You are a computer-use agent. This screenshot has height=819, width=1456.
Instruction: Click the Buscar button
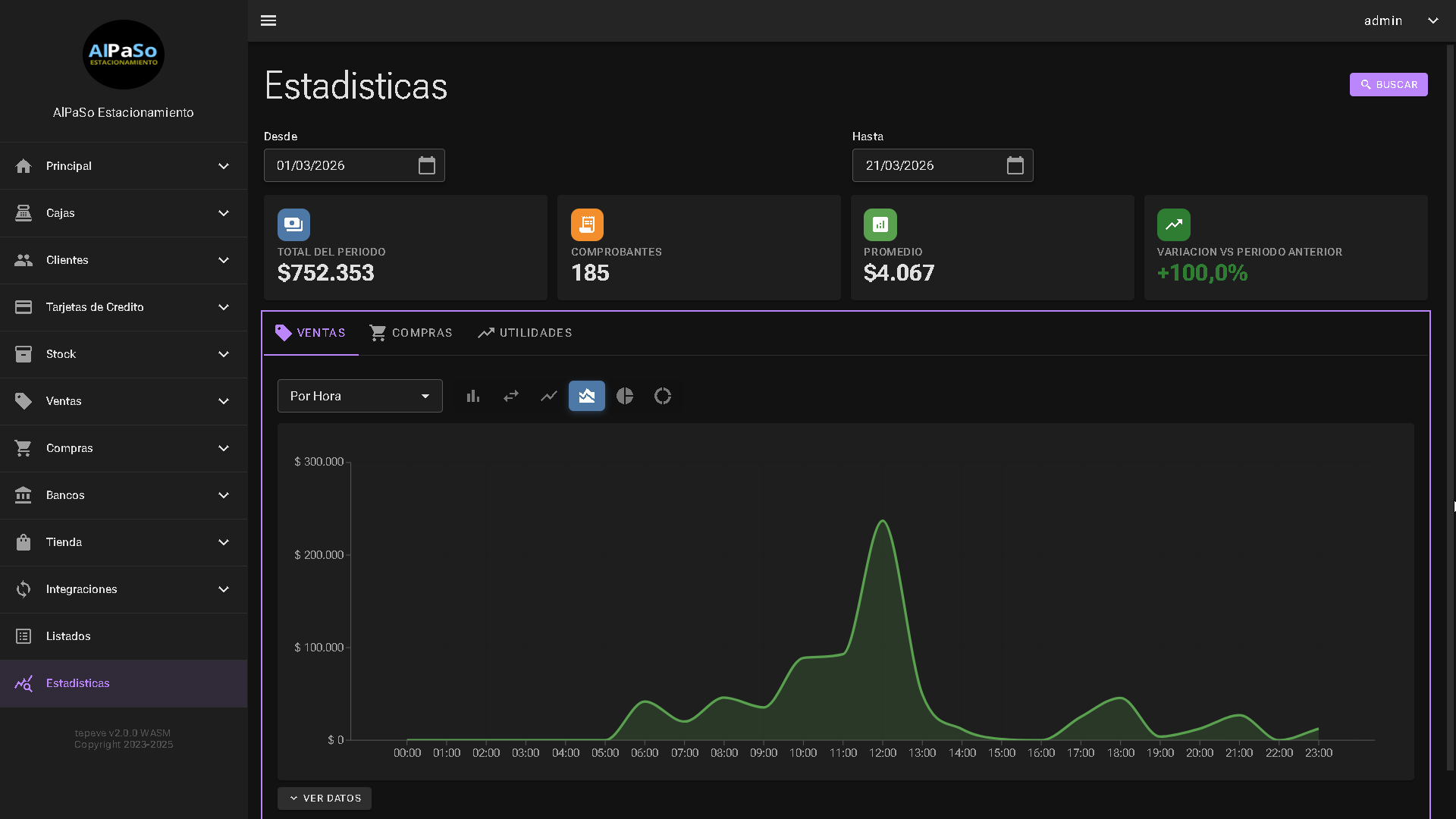[1389, 85]
